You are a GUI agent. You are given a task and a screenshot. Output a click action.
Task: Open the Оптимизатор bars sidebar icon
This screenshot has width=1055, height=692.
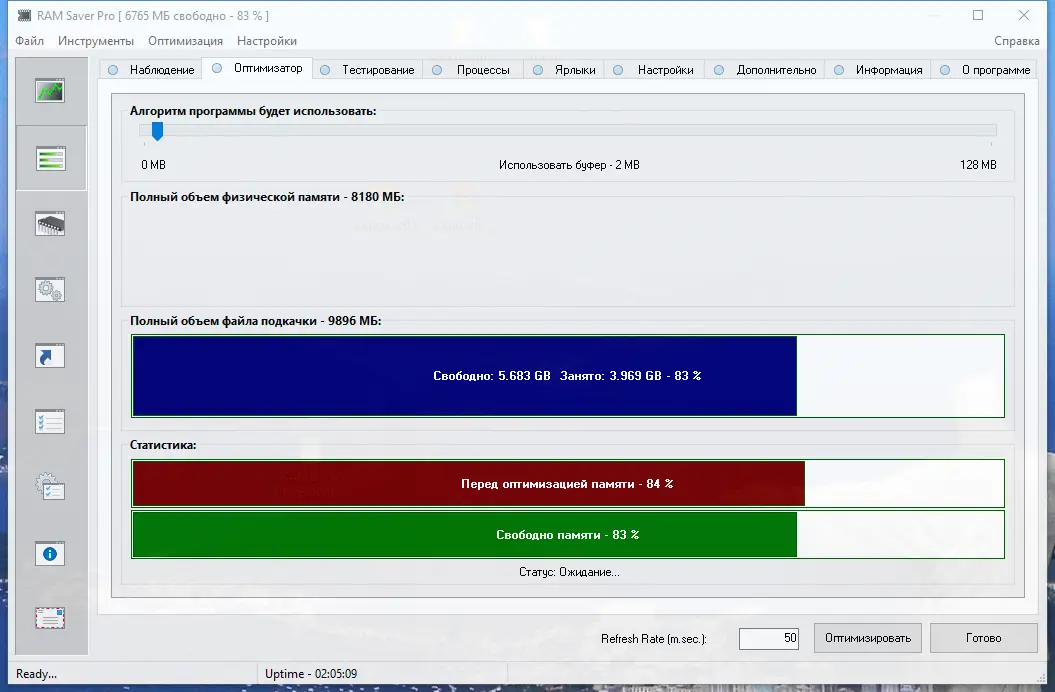point(50,157)
